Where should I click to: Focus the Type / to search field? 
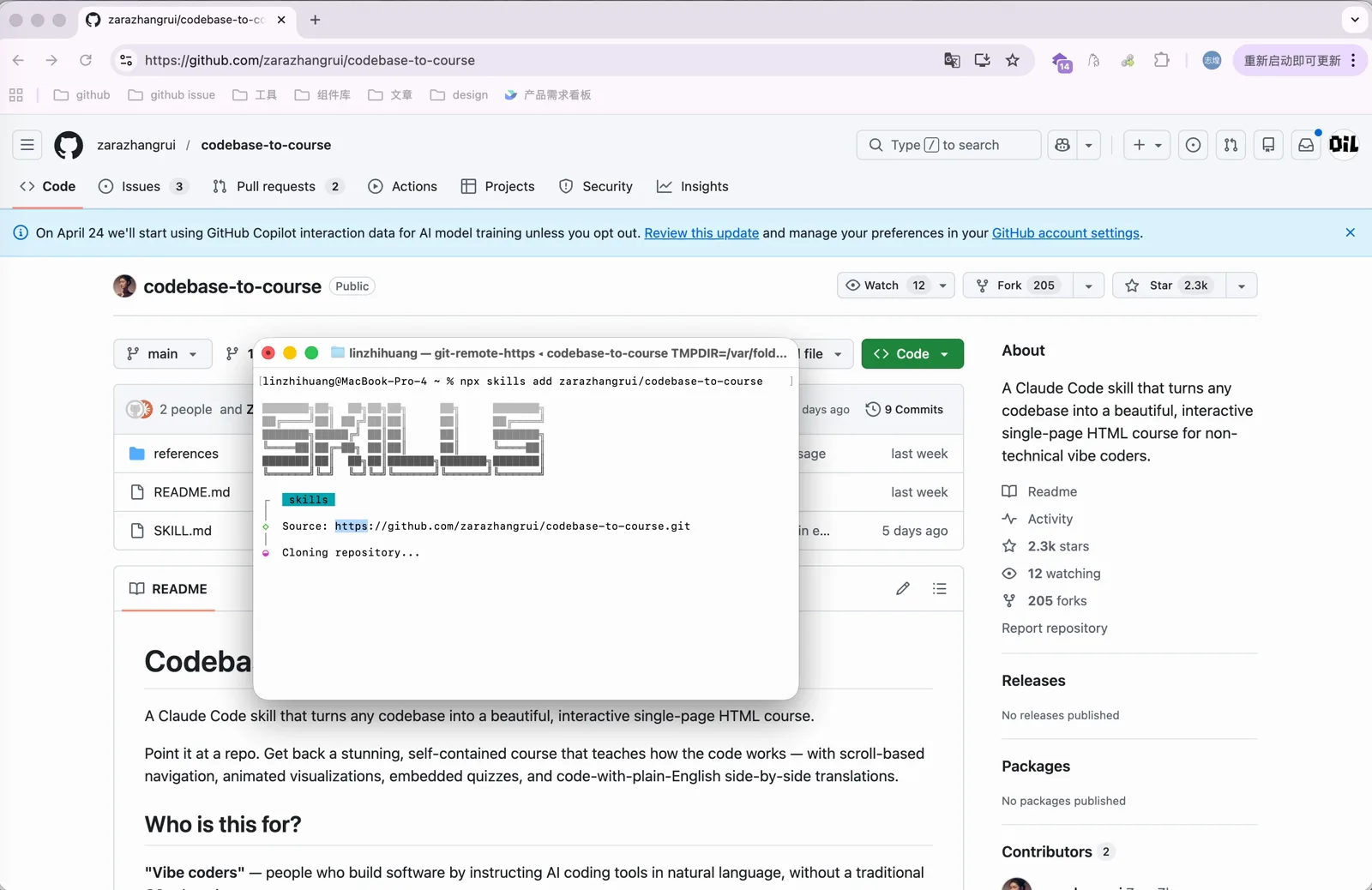point(948,145)
